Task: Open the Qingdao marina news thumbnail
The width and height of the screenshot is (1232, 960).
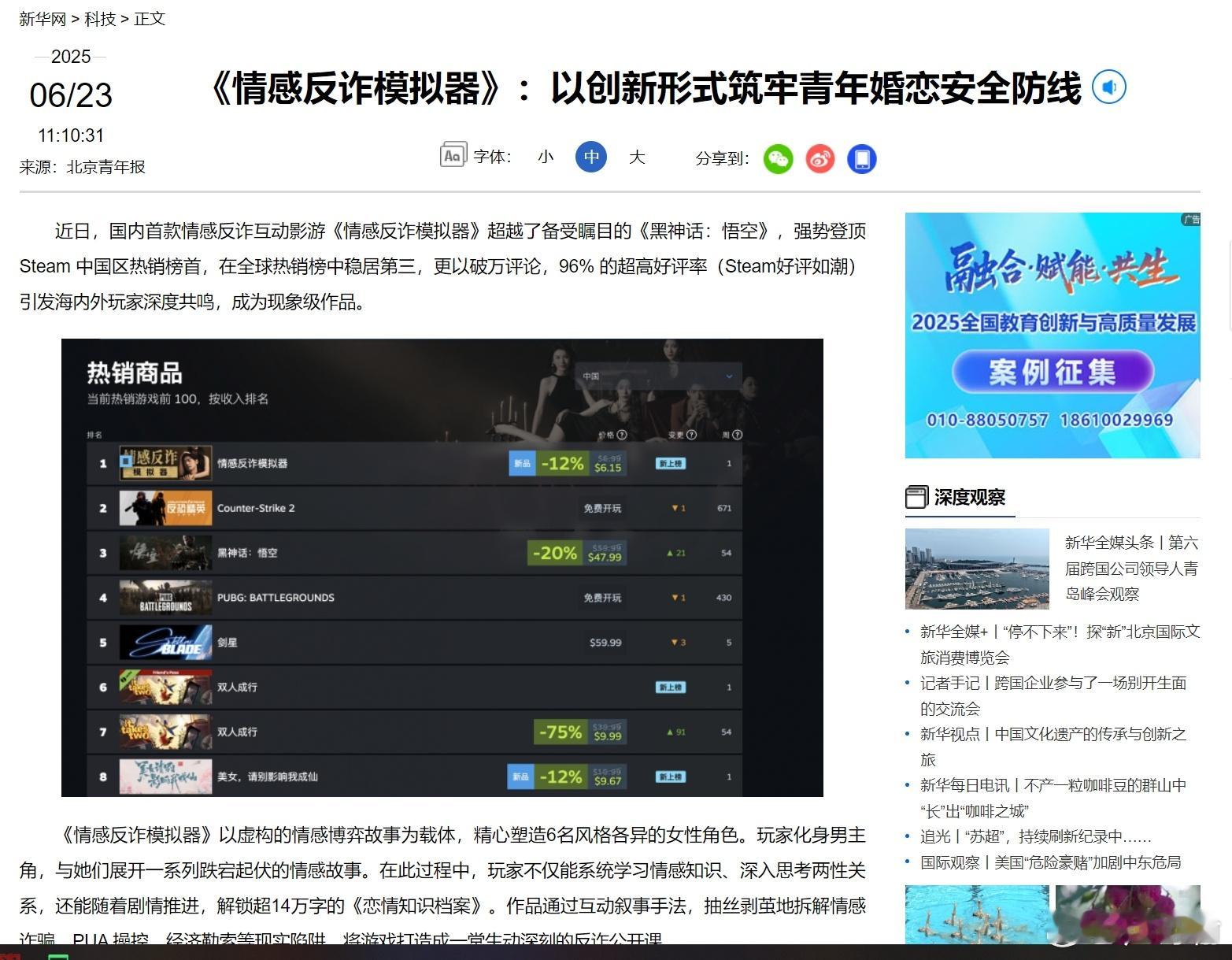Action: (977, 569)
